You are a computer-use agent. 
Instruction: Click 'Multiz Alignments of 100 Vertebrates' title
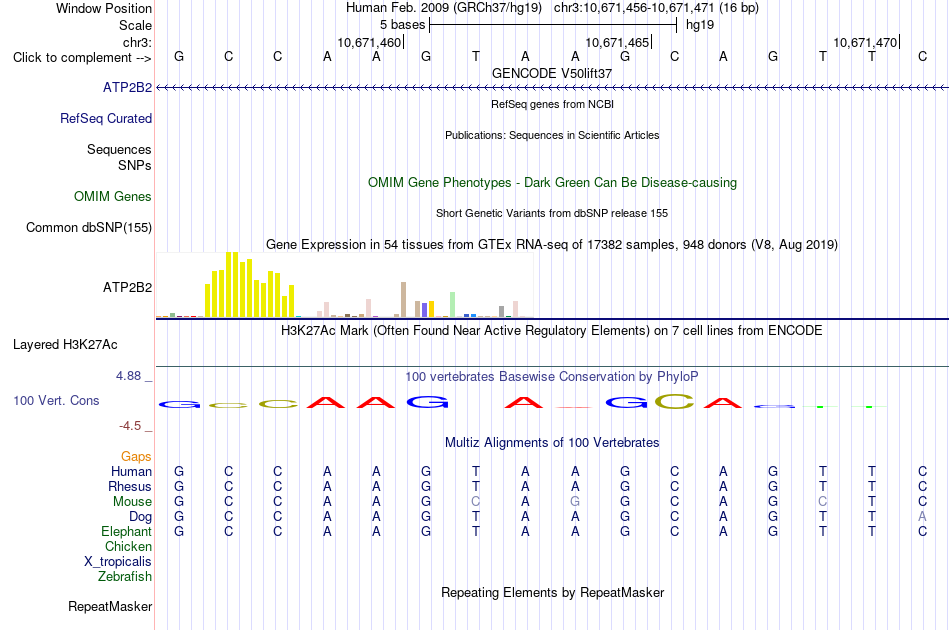[x=552, y=443]
